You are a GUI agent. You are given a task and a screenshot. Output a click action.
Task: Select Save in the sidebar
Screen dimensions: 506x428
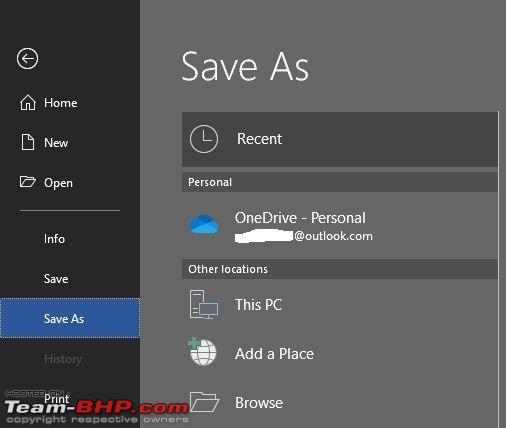pos(56,279)
